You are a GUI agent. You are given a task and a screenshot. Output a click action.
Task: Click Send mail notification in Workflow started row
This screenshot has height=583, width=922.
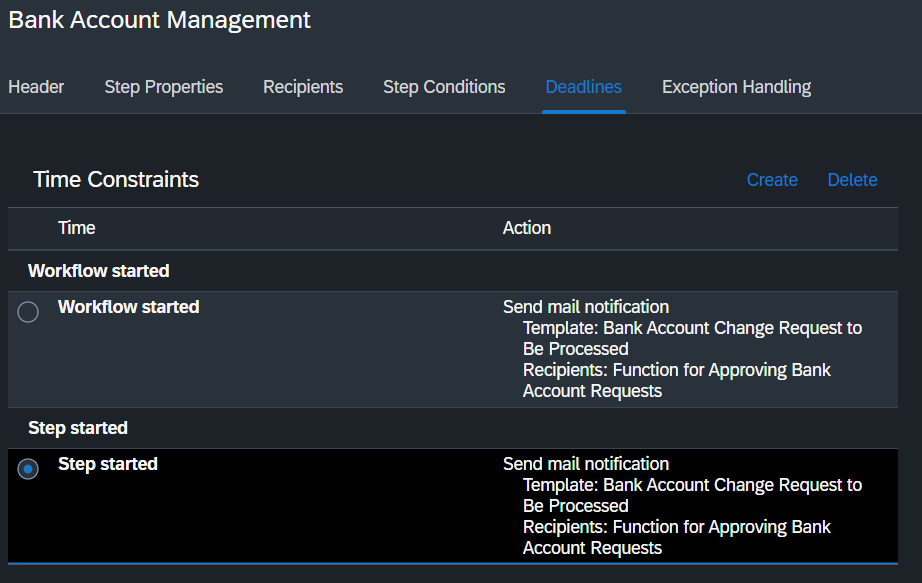click(586, 307)
